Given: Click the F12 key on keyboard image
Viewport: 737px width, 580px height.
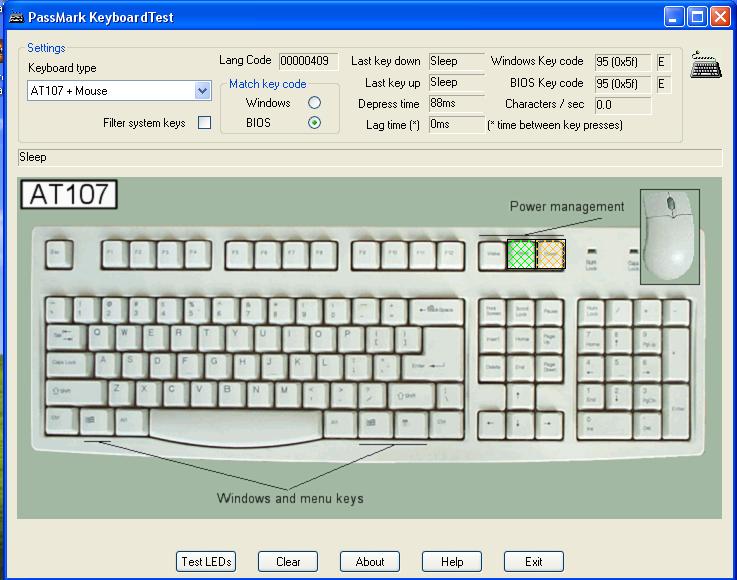Looking at the screenshot, I should (x=450, y=254).
